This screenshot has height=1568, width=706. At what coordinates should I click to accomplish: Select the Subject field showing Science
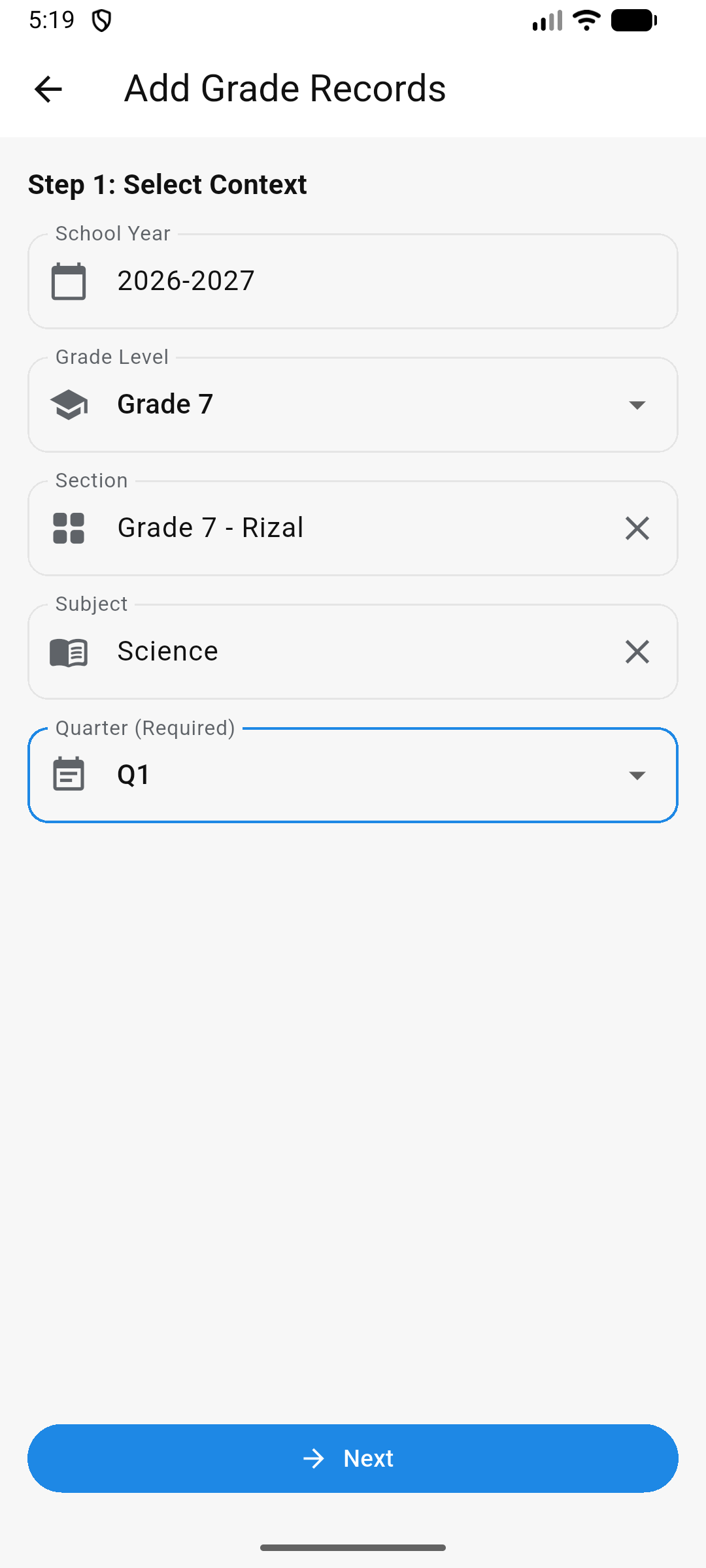pos(167,652)
